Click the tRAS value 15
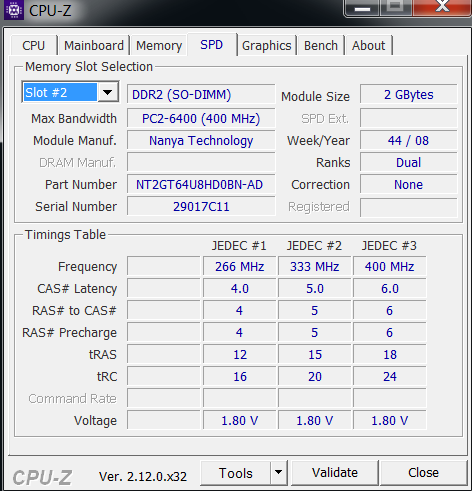This screenshot has width=472, height=491. click(x=315, y=354)
